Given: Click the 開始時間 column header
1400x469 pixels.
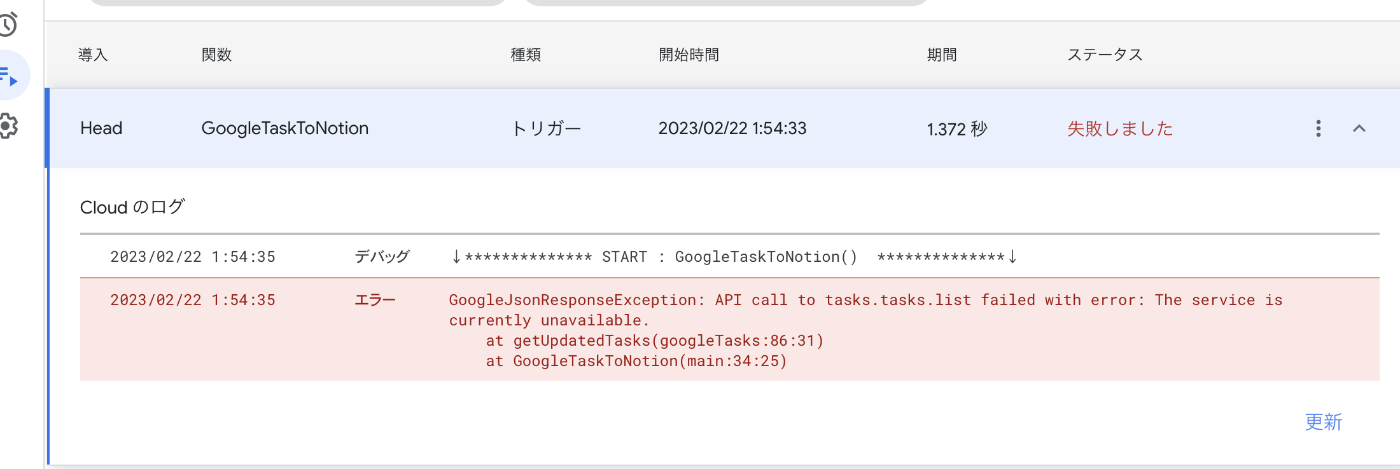Looking at the screenshot, I should pos(689,55).
